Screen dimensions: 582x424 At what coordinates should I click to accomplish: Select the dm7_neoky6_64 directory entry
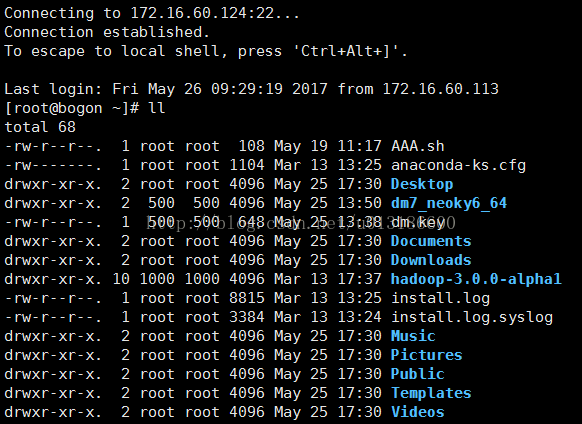449,203
